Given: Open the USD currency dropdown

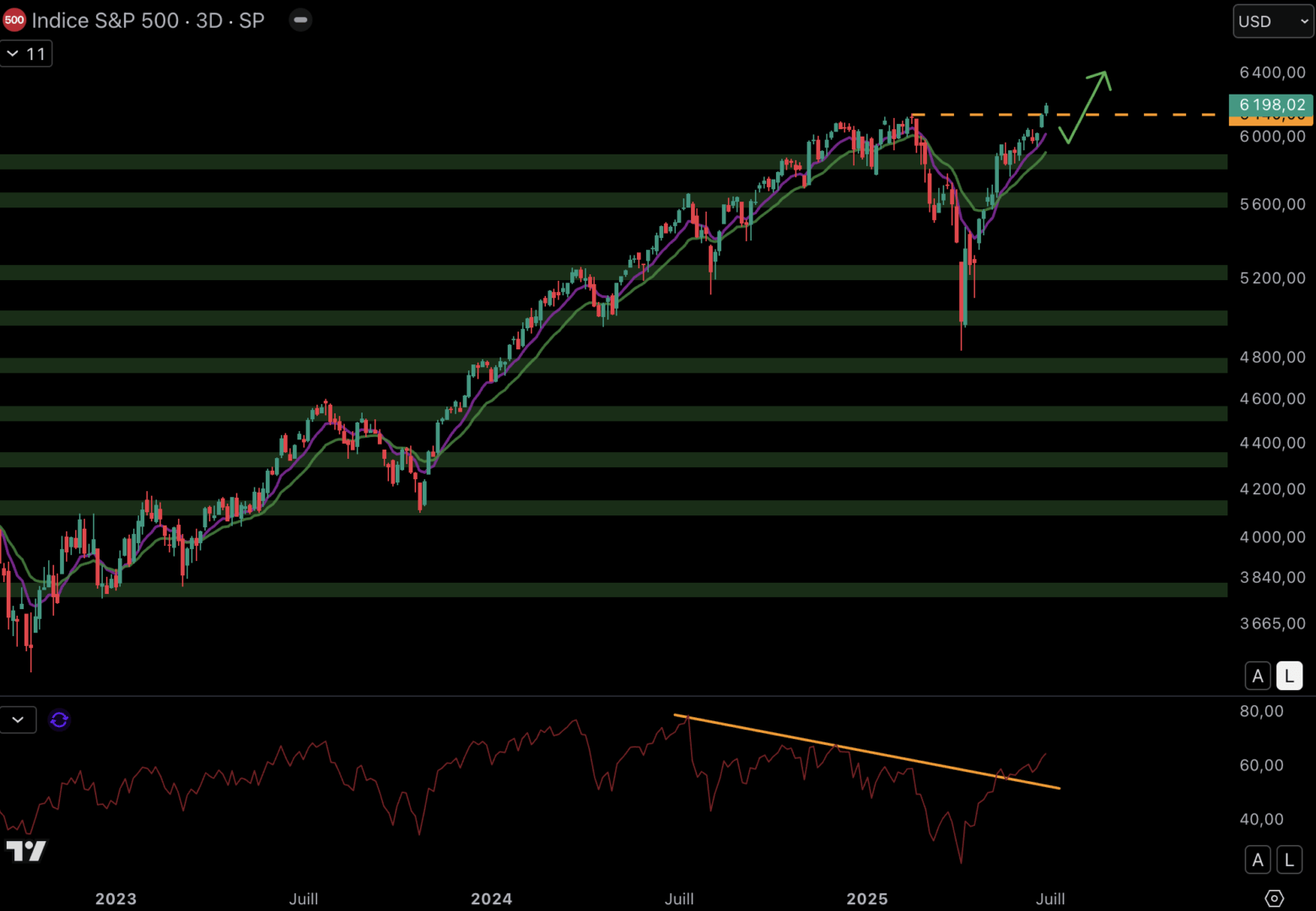Looking at the screenshot, I should click(x=1274, y=21).
